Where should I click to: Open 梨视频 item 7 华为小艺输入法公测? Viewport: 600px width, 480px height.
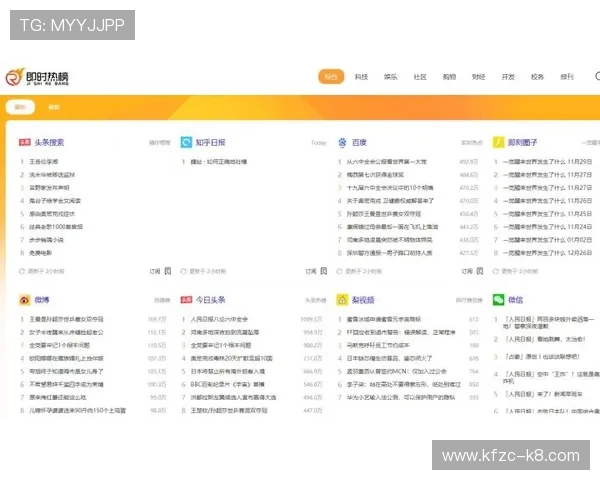(x=401, y=397)
